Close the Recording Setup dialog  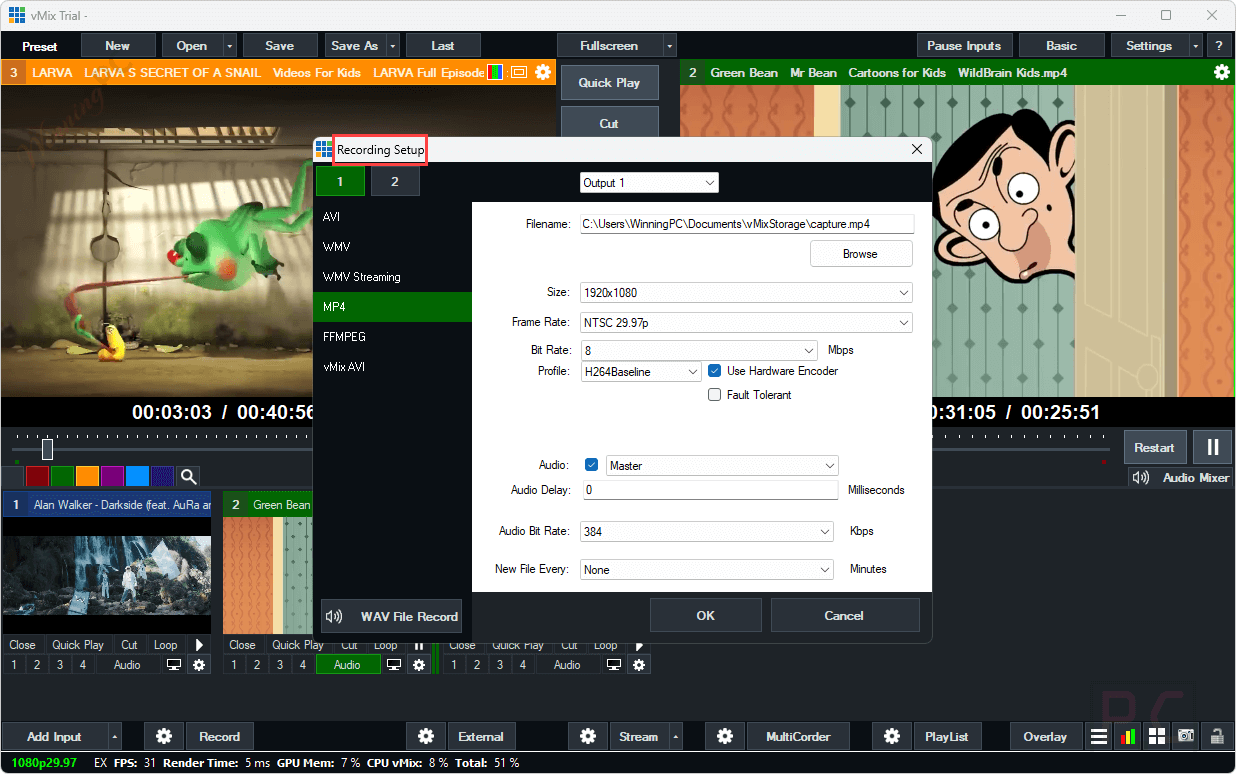click(x=916, y=149)
